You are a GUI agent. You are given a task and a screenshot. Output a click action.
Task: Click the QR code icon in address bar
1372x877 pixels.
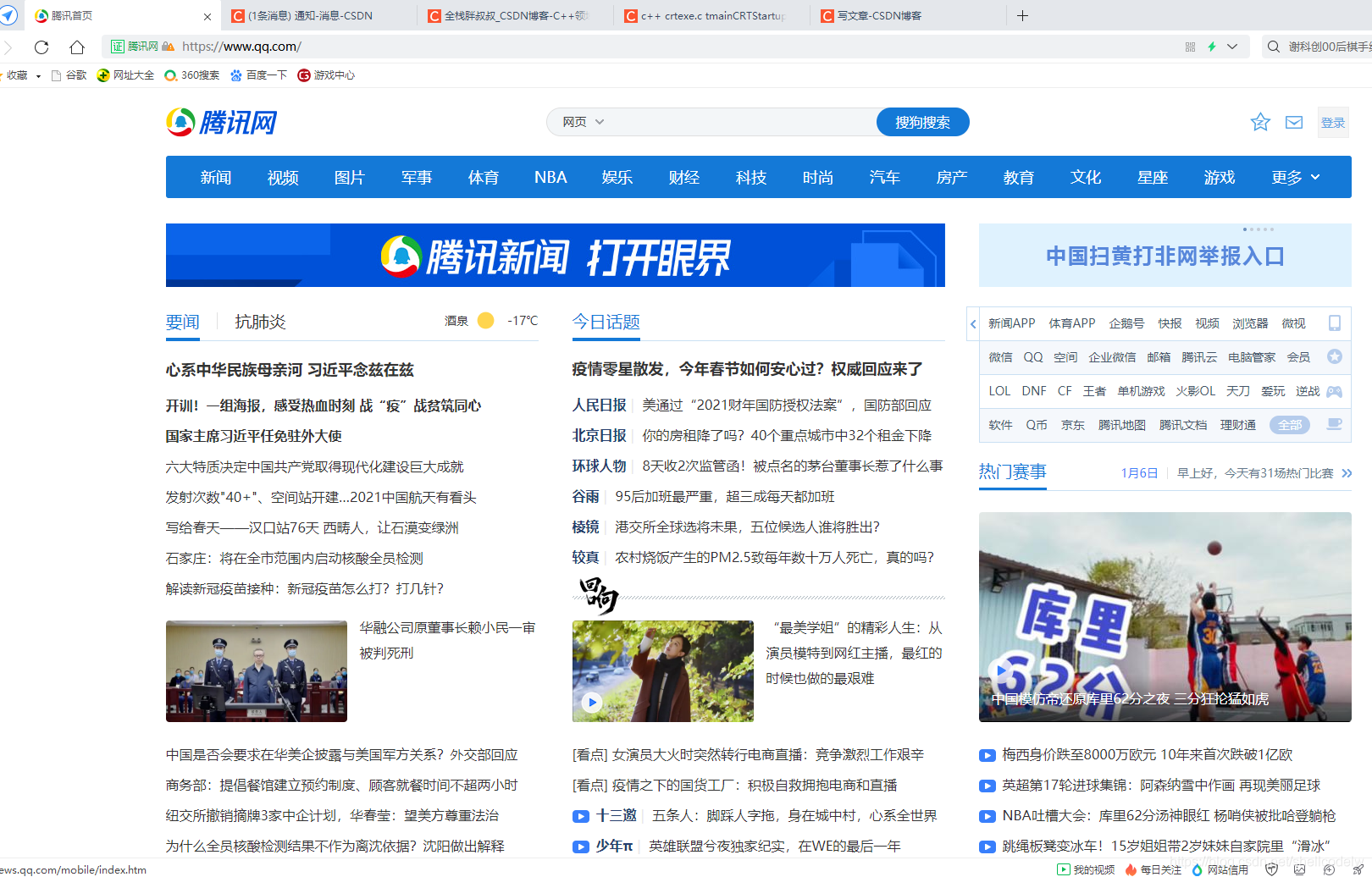pos(1190,47)
